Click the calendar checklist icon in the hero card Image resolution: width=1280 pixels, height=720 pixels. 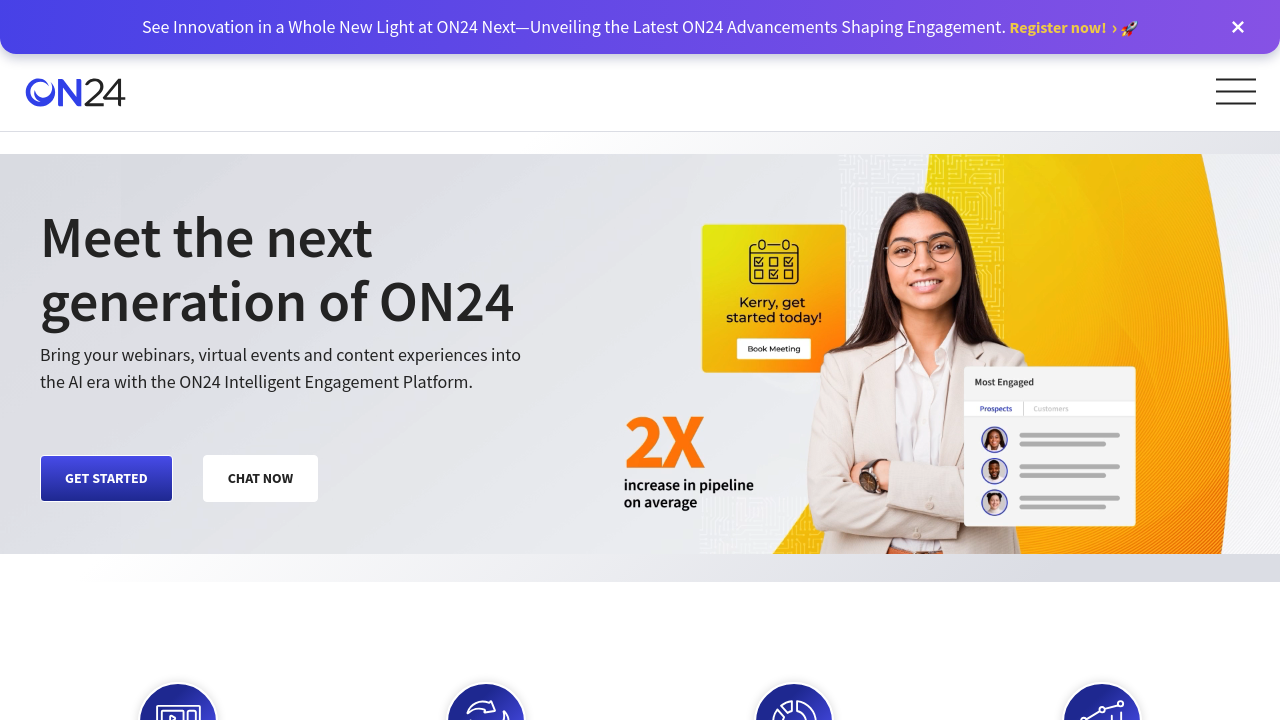click(774, 262)
